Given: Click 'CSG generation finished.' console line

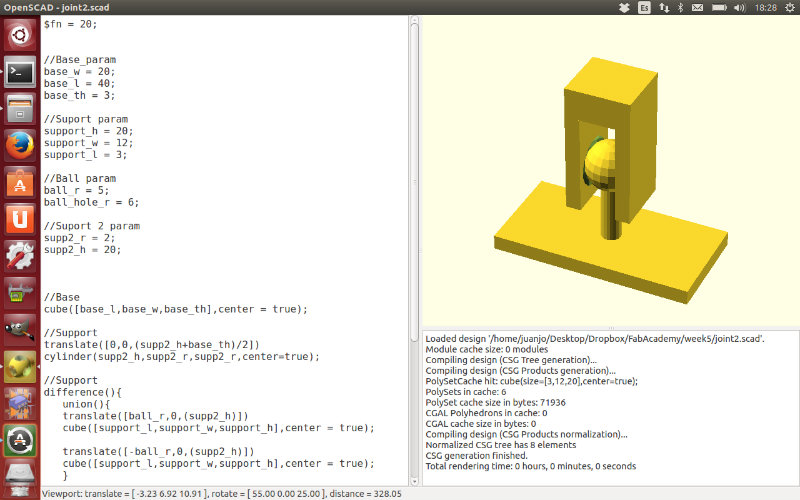Looking at the screenshot, I should coord(477,456).
